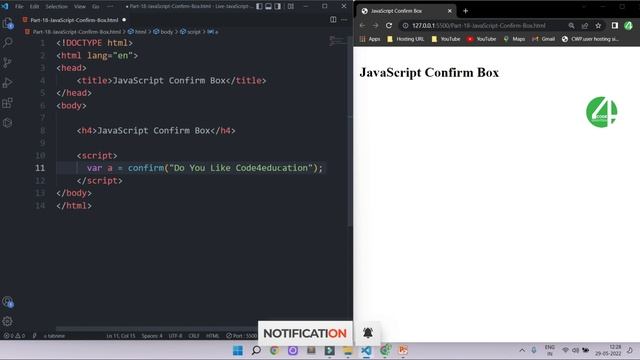Close the JavaScript Confirm Box browser tab
Screen dimensions: 640x360
pos(450,11)
